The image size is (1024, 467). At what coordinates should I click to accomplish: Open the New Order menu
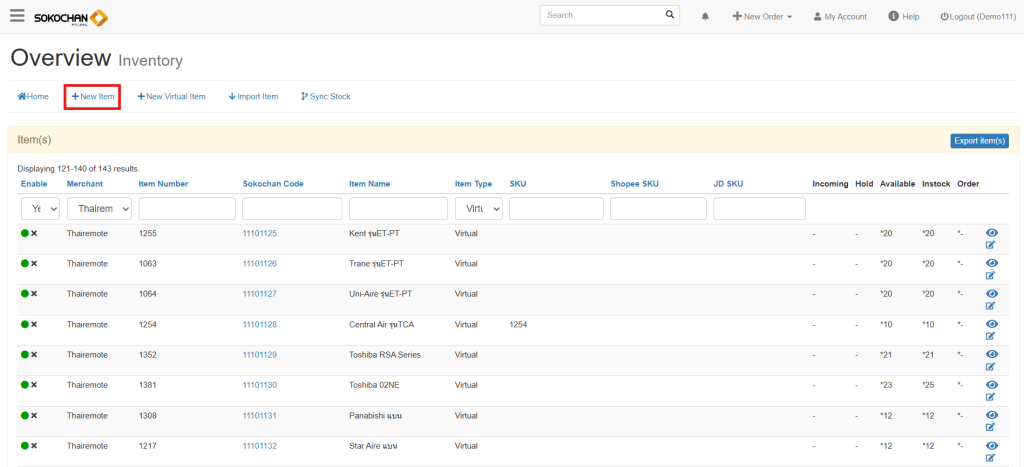pyautogui.click(x=762, y=17)
